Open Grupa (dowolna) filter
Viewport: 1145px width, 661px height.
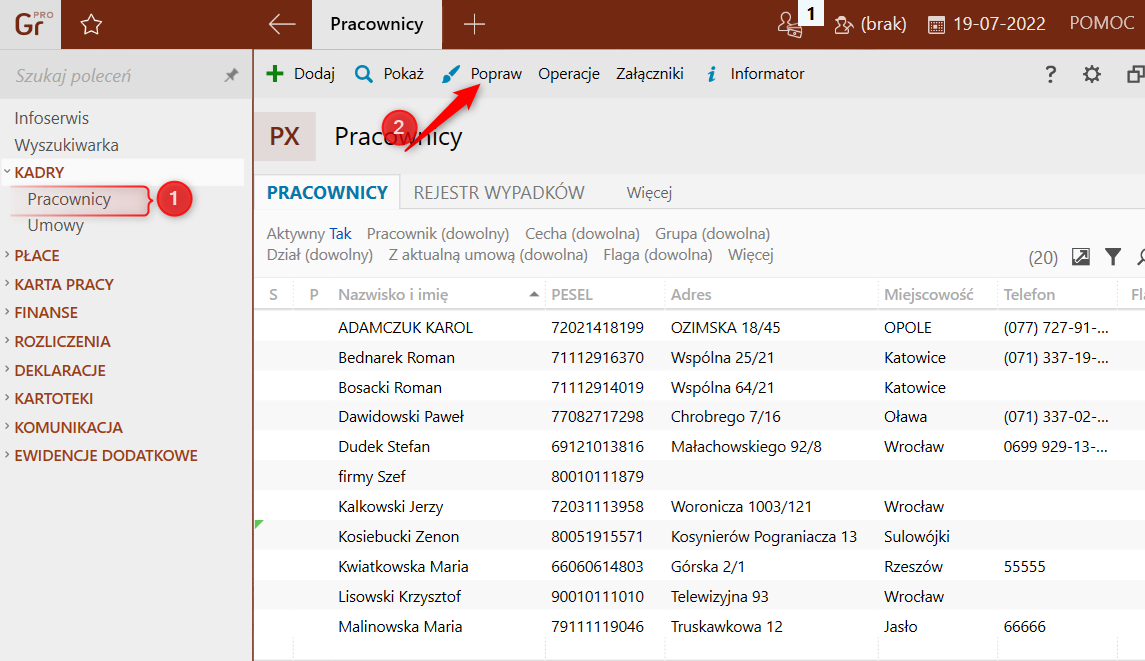tap(713, 234)
